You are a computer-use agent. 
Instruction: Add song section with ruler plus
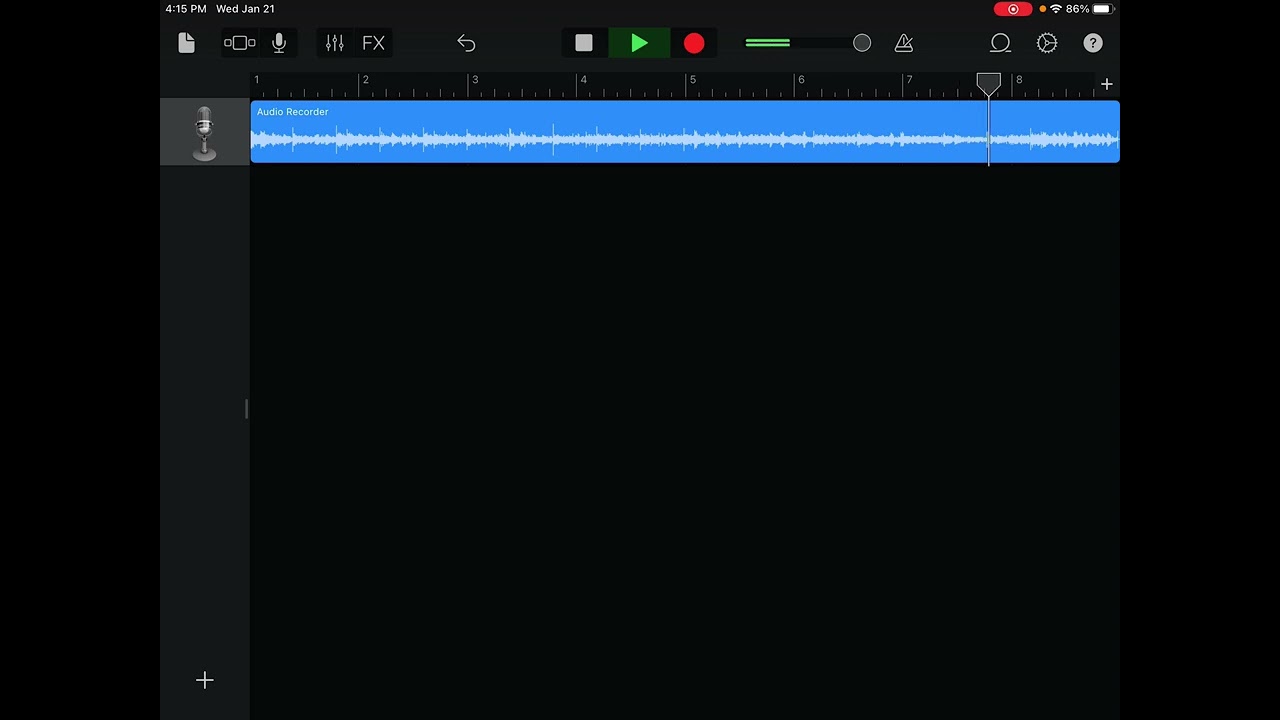coord(1106,84)
